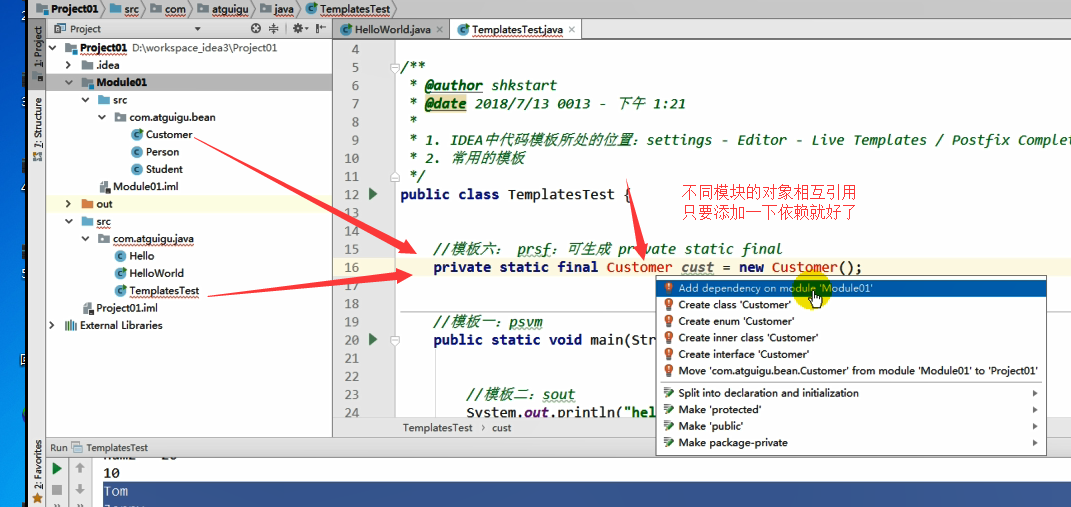Image resolution: width=1071 pixels, height=507 pixels.
Task: Close the TemplatesTest.java tab
Action: (571, 30)
